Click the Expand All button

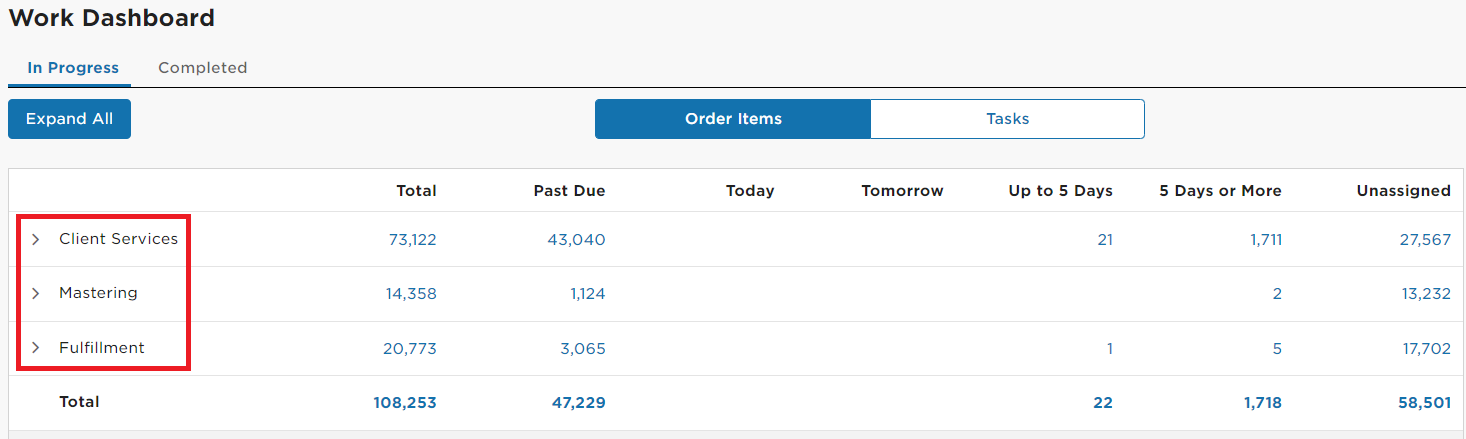tap(69, 119)
